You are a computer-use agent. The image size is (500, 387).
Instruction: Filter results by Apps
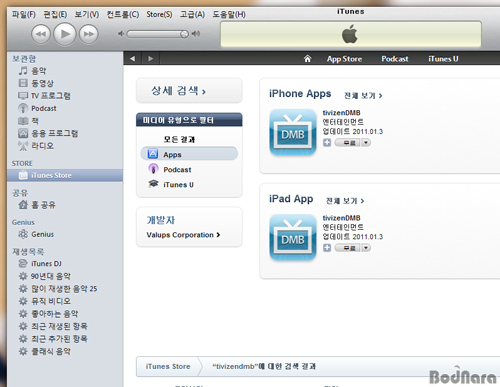[189, 154]
